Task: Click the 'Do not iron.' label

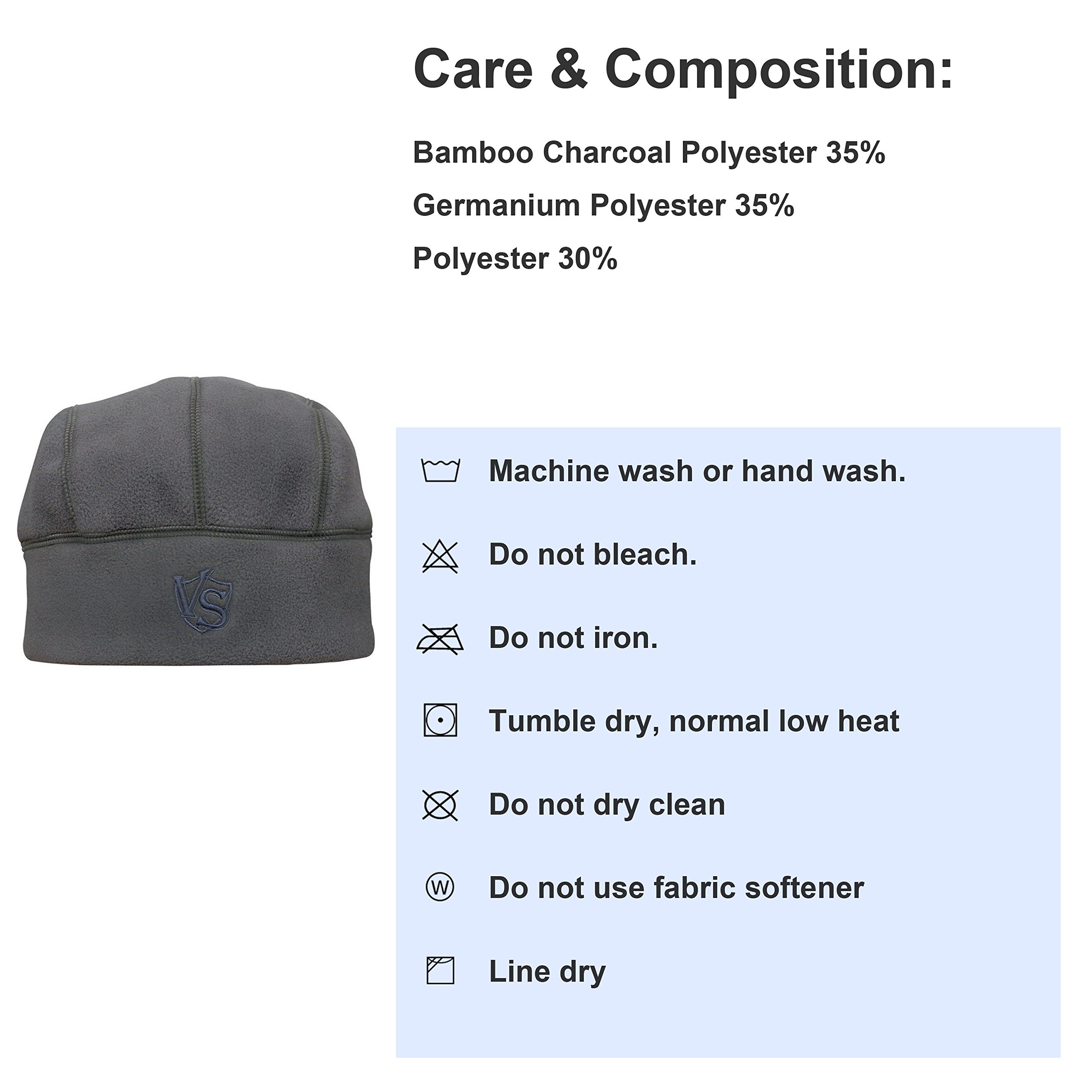Action: click(x=573, y=638)
